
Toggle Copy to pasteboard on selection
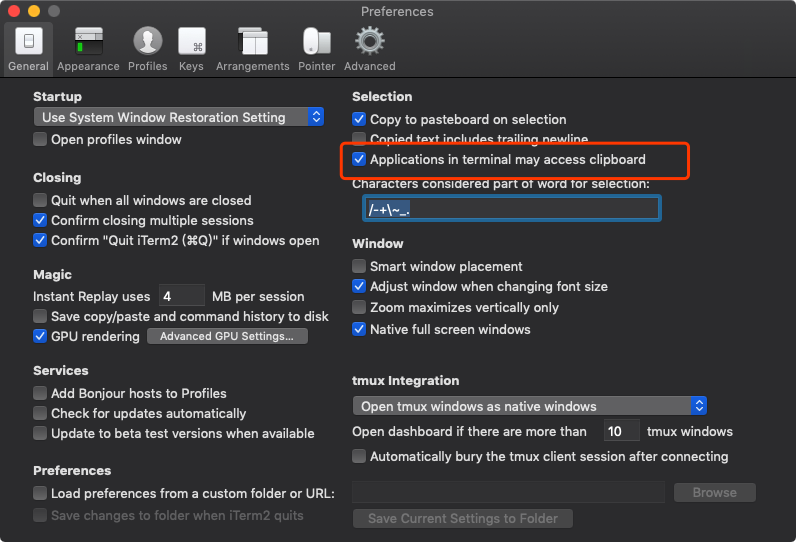(x=359, y=119)
